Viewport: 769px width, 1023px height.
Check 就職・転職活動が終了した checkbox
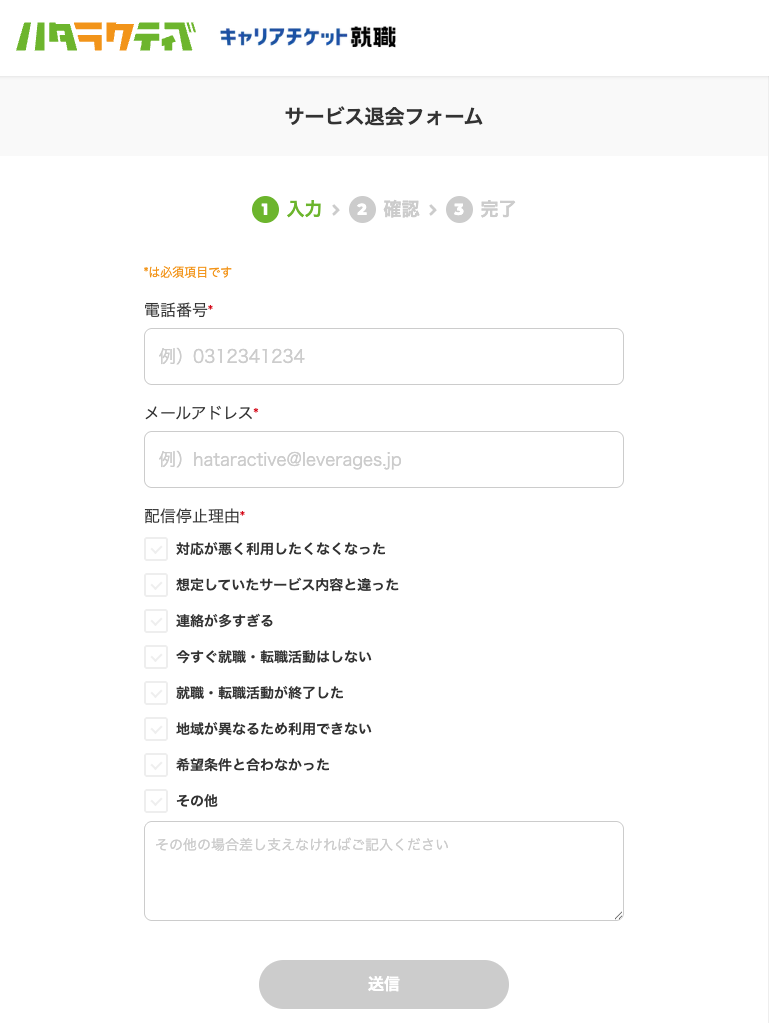point(156,693)
